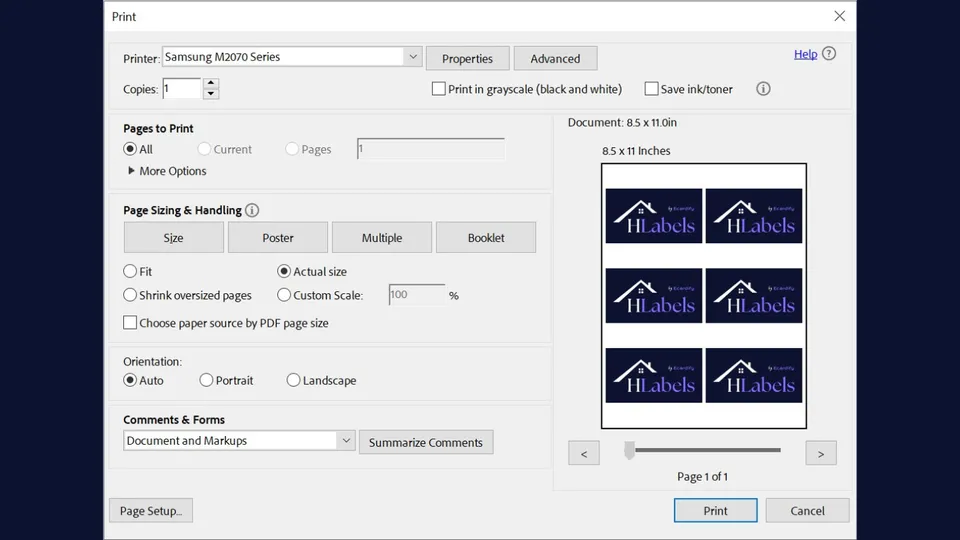
Task: Set orientation to Landscape
Action: click(293, 380)
